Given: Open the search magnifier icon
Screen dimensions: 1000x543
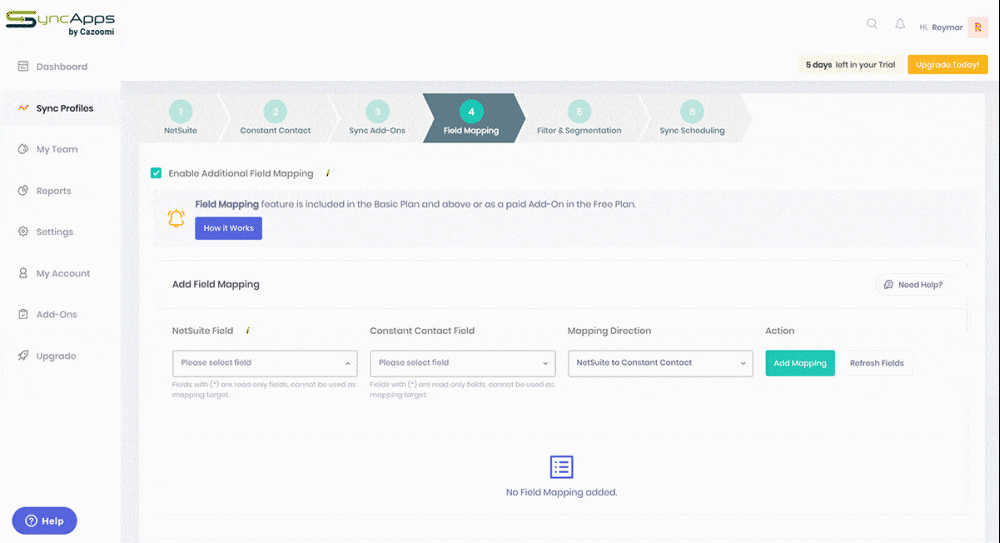Looking at the screenshot, I should 872,24.
